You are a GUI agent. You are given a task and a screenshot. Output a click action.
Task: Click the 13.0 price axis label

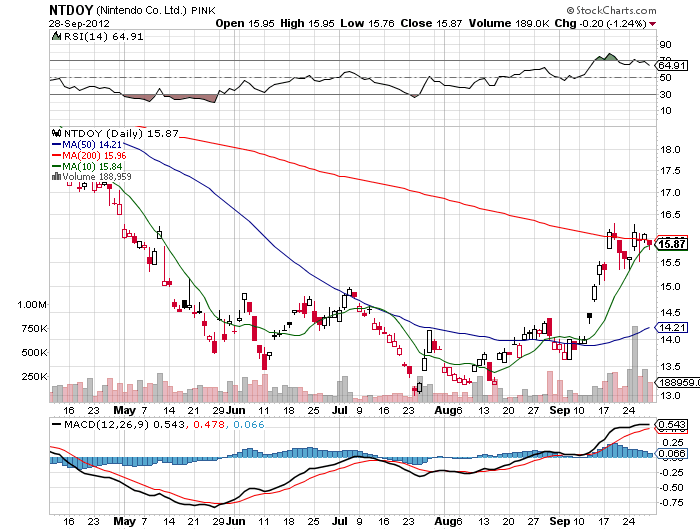click(670, 395)
